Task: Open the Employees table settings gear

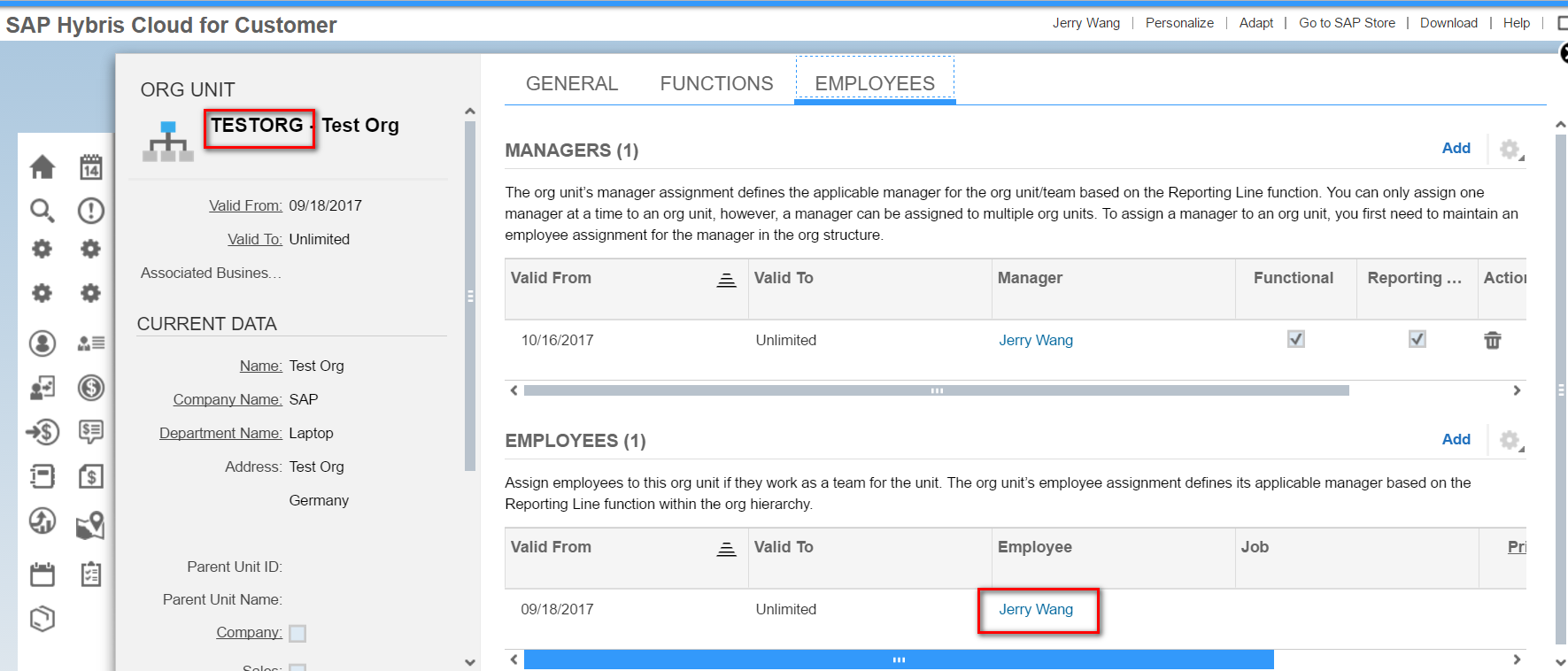Action: tap(1511, 440)
